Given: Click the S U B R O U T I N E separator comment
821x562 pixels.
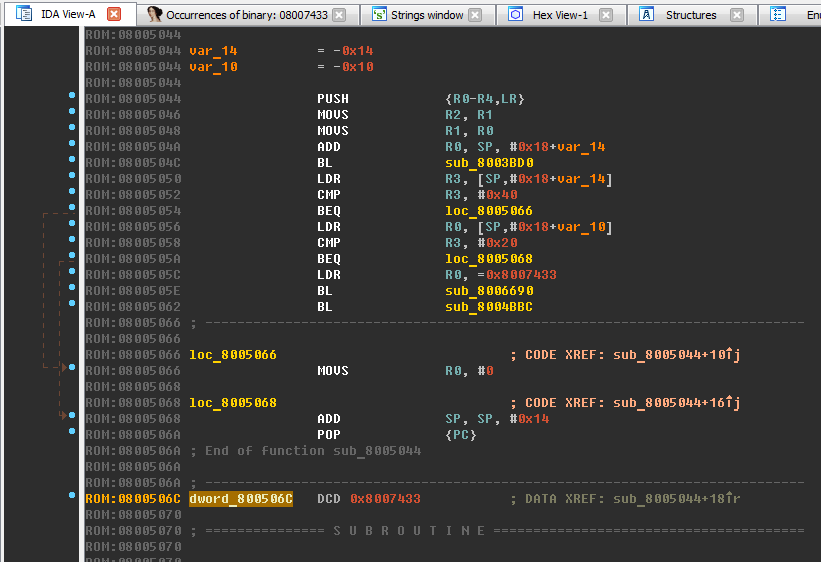Looking at the screenshot, I should click(409, 531).
